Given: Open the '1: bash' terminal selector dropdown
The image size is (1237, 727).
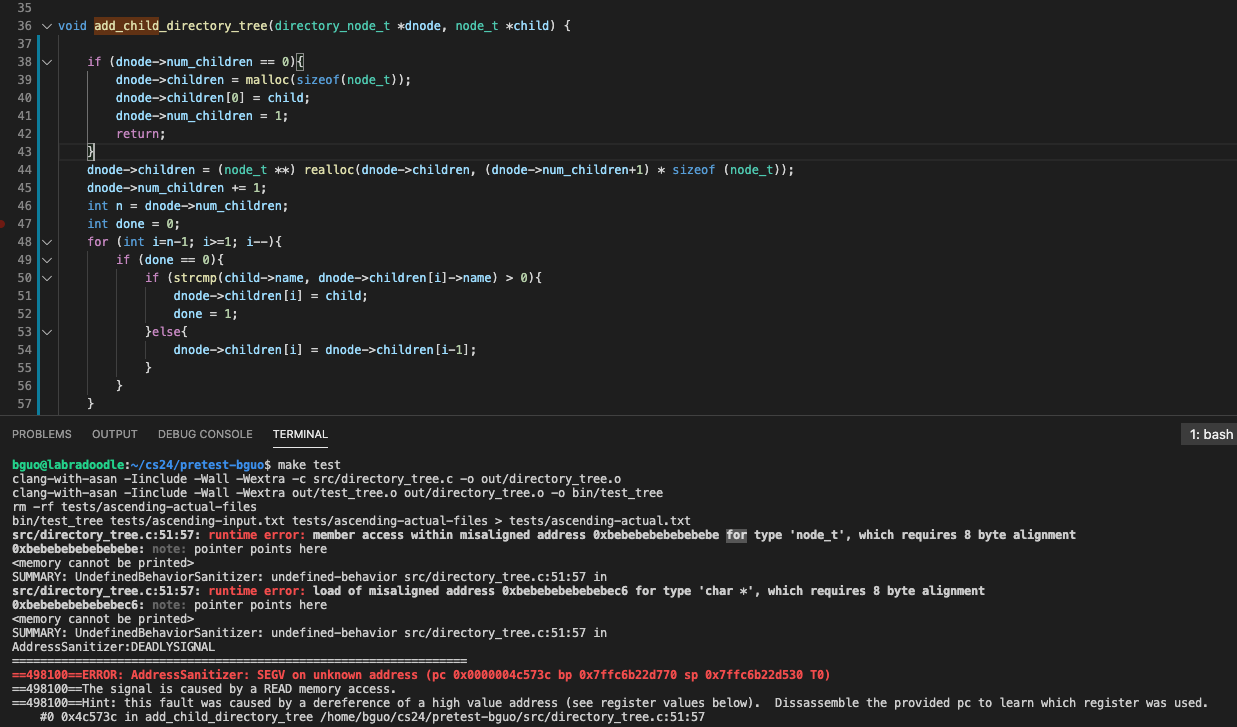Looking at the screenshot, I should (x=1209, y=434).
